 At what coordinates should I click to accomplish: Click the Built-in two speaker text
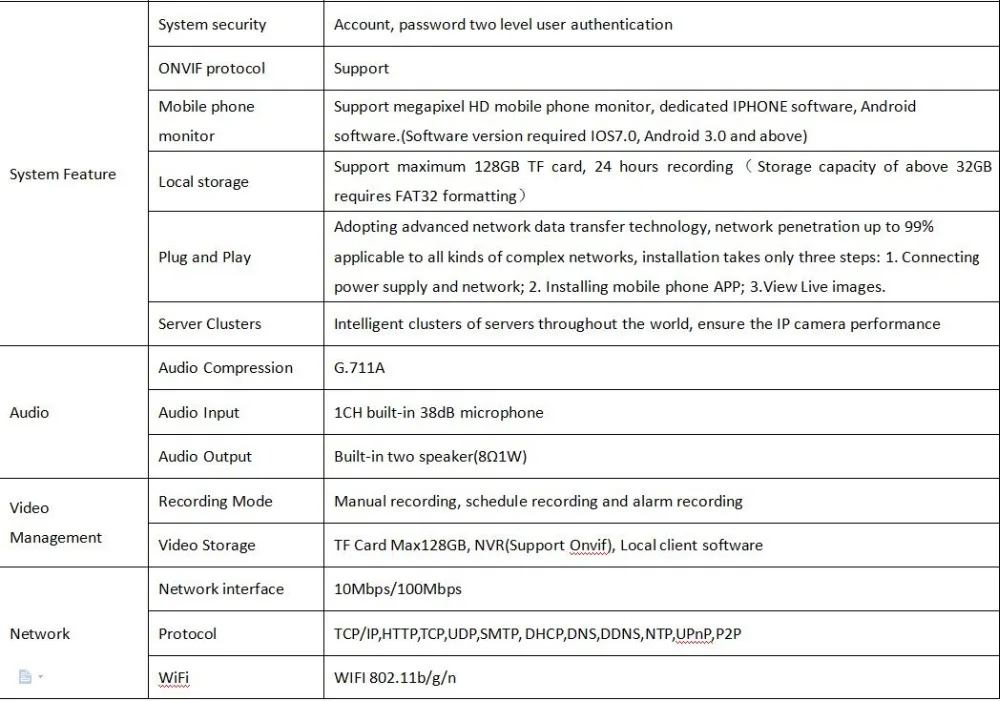430,457
